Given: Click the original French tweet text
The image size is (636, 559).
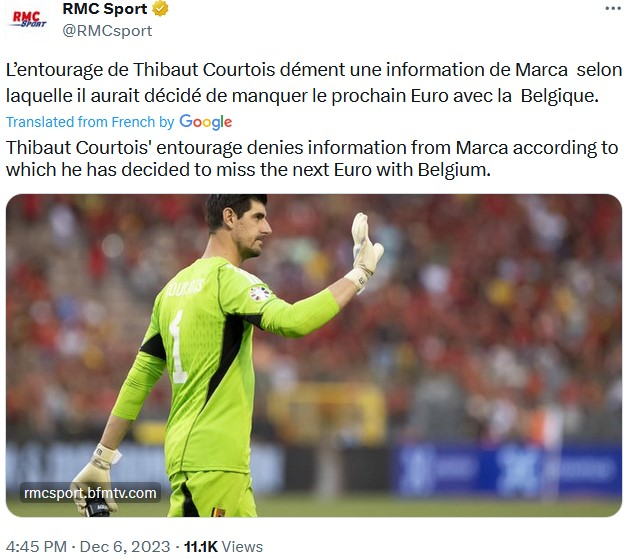Looking at the screenshot, I should pos(314,83).
